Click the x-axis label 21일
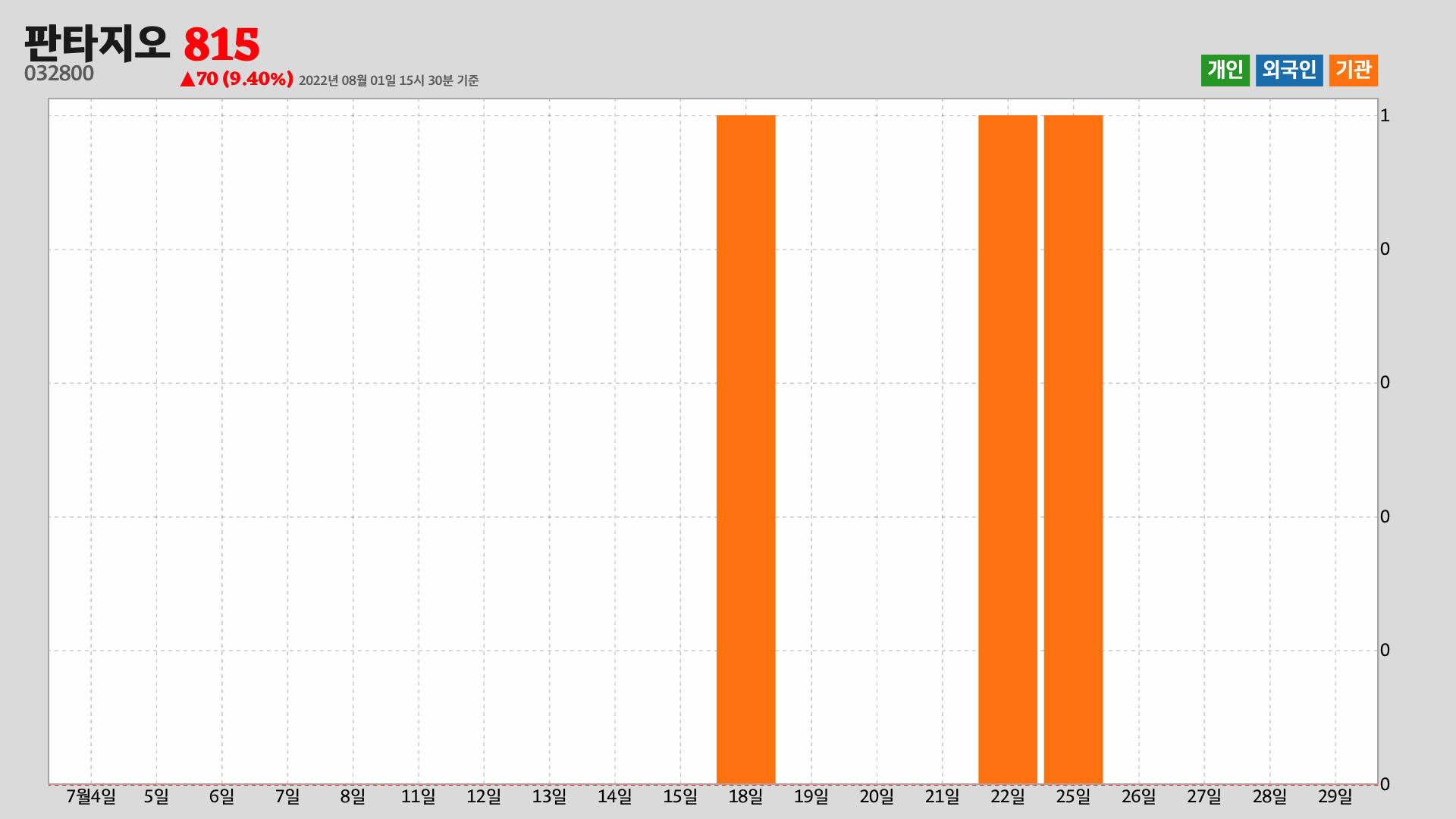The image size is (1456, 819). pos(942,796)
